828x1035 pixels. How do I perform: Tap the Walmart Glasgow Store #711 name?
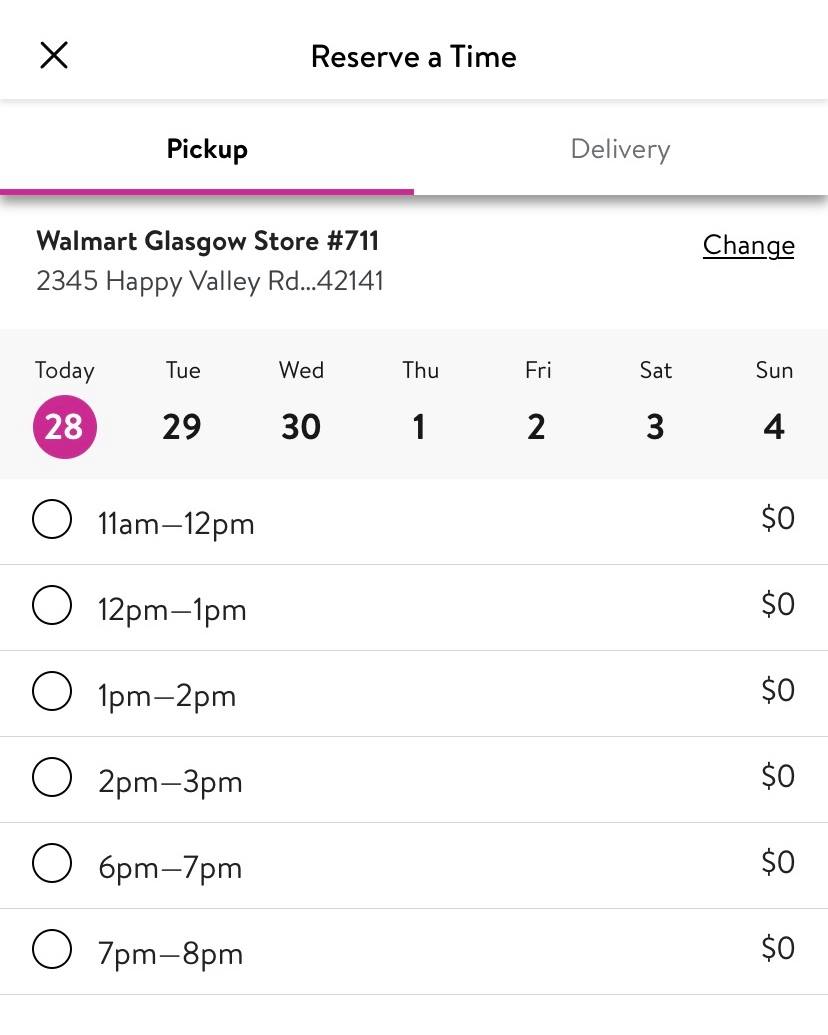pyautogui.click(x=208, y=241)
